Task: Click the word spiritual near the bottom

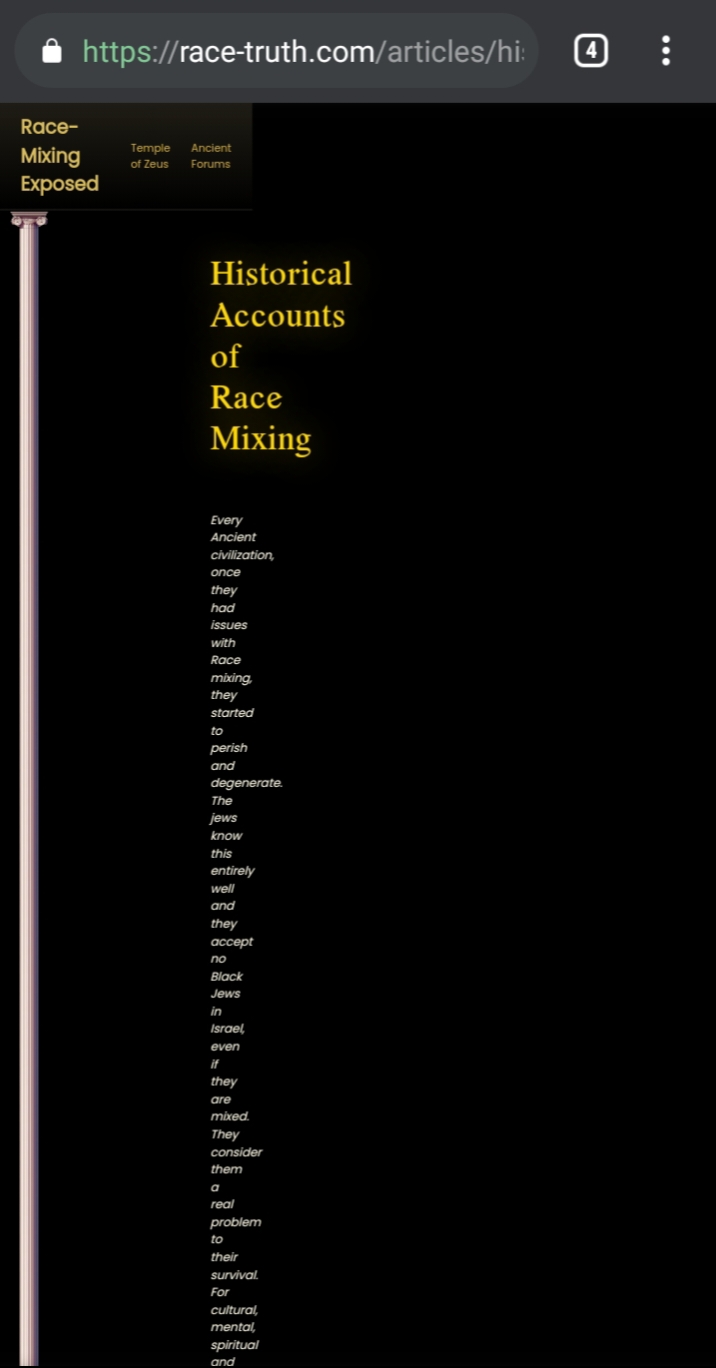Action: (x=234, y=1344)
